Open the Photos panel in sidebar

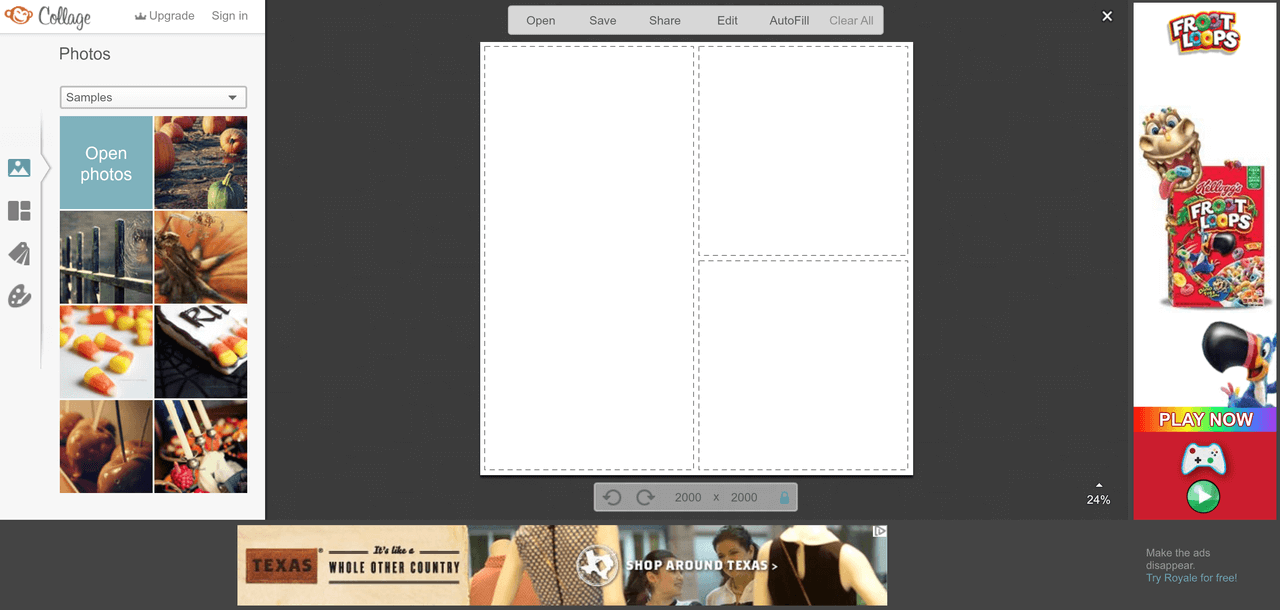point(20,168)
